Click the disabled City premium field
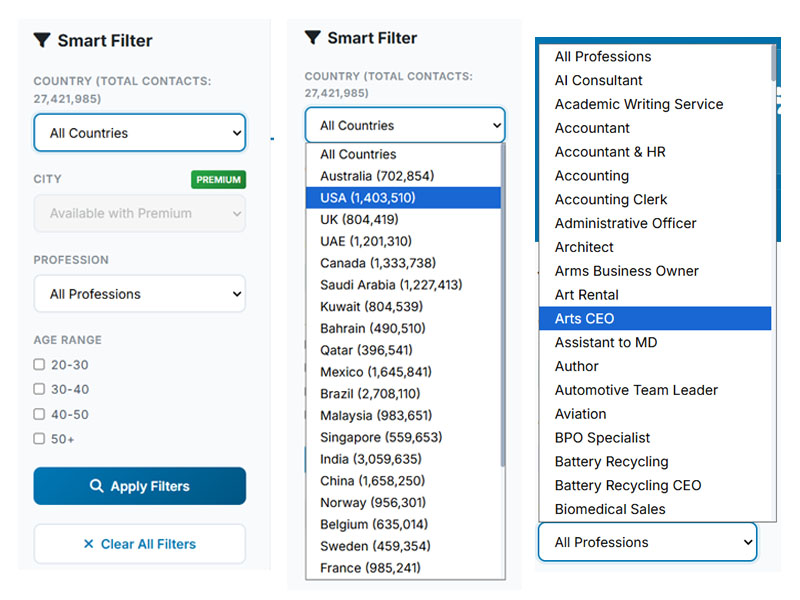The height and width of the screenshot is (600, 800). click(x=139, y=213)
